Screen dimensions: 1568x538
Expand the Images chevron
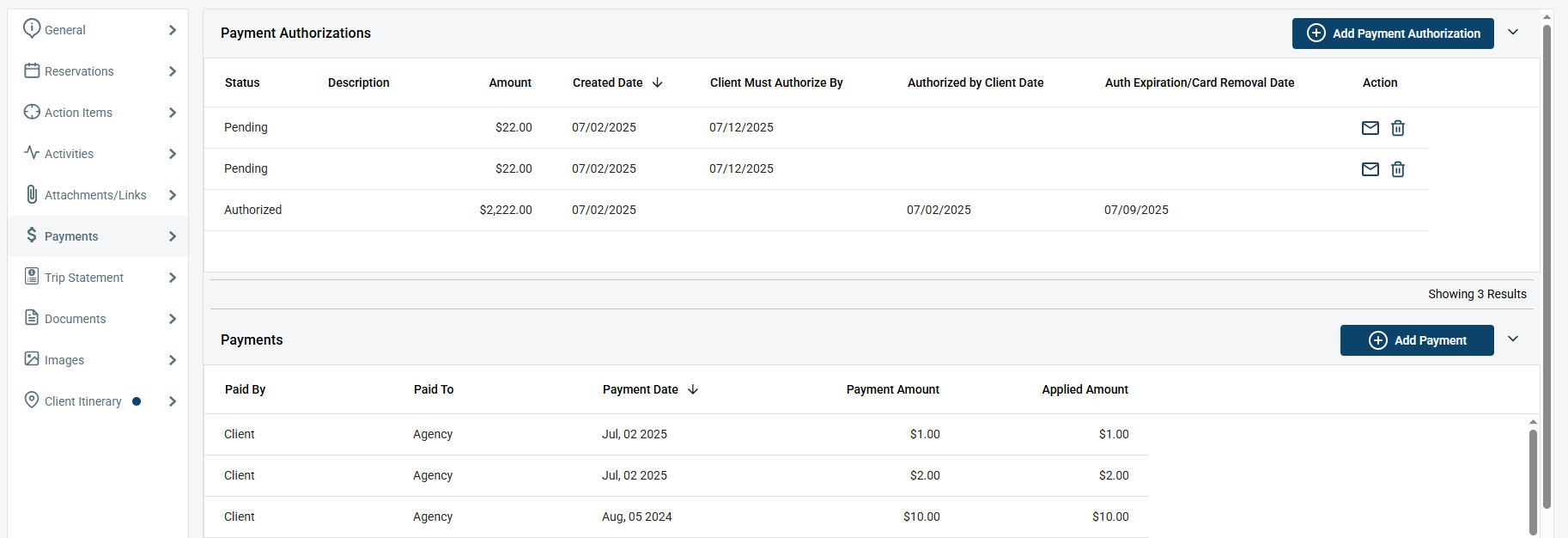pyautogui.click(x=173, y=360)
